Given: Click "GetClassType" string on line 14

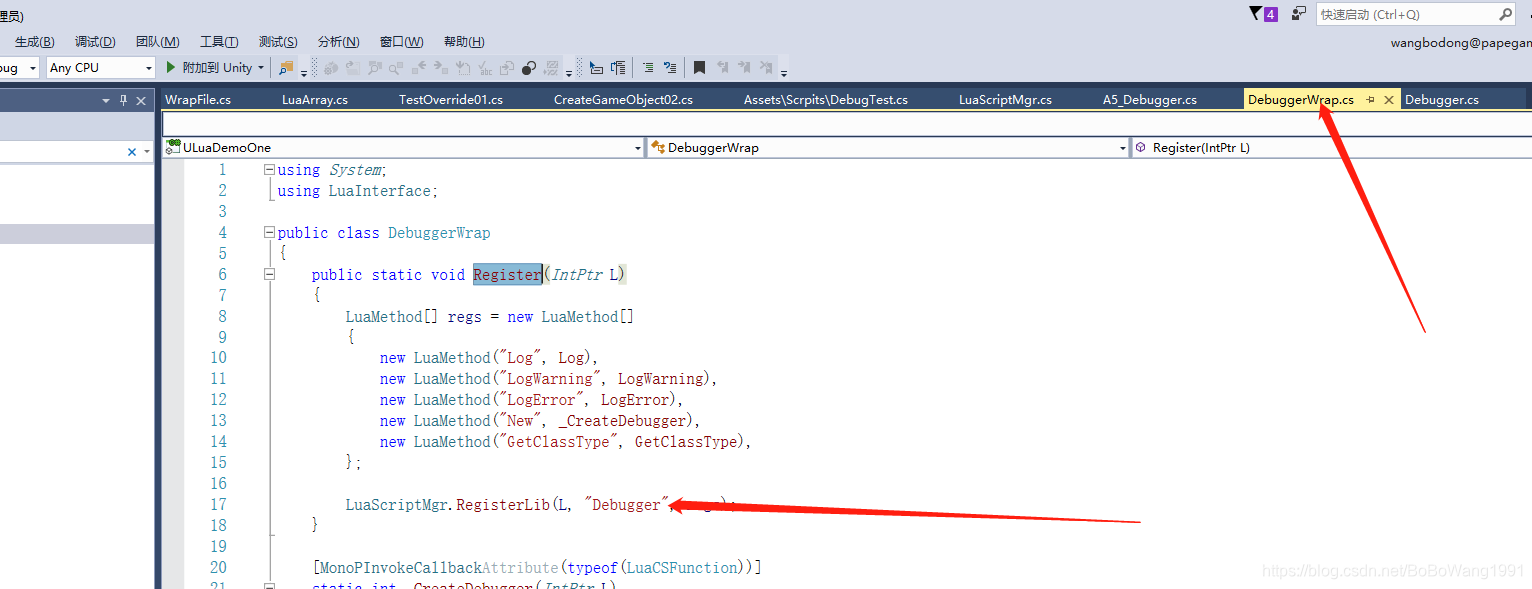Looking at the screenshot, I should (558, 442).
